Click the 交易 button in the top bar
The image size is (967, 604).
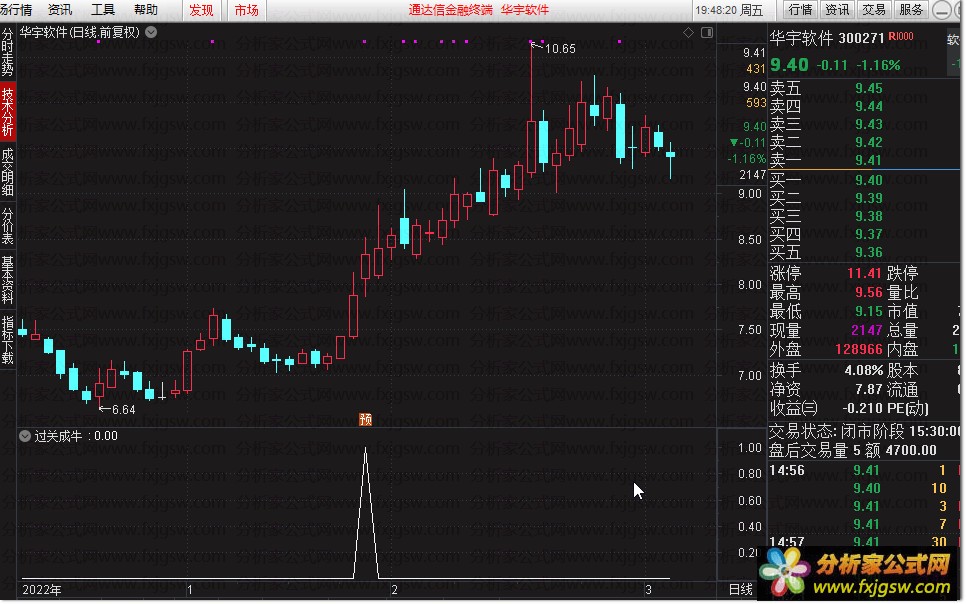[874, 10]
